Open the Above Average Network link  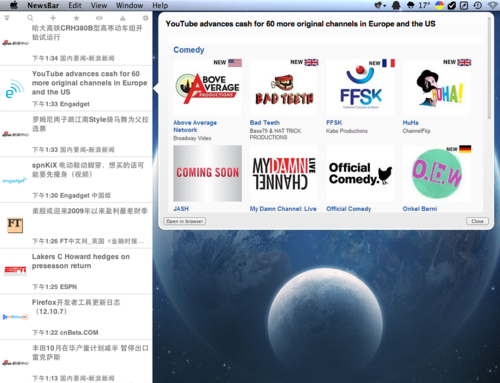(x=195, y=126)
